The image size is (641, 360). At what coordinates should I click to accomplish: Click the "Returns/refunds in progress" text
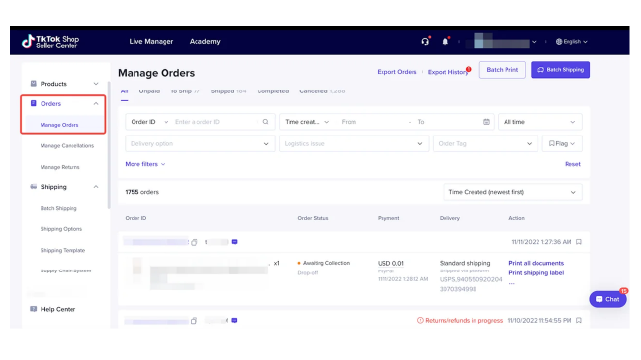coord(464,320)
